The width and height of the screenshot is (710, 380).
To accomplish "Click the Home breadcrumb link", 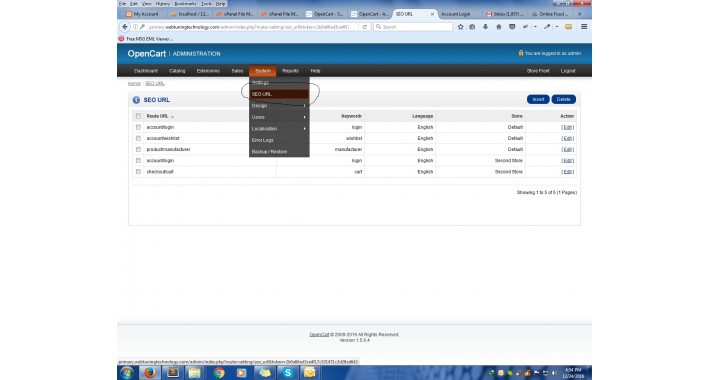I will pos(134,83).
